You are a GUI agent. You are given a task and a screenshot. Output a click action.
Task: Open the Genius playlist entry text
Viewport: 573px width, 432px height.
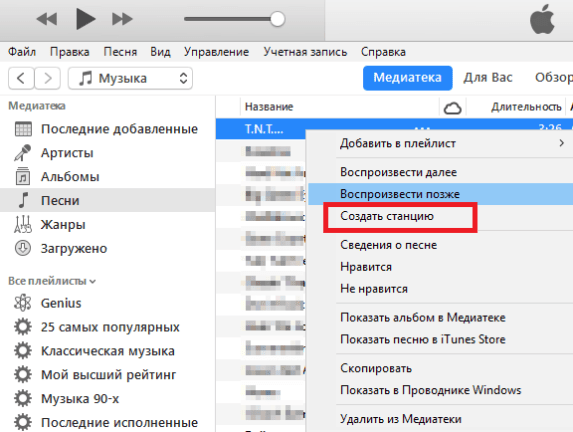coord(61,303)
